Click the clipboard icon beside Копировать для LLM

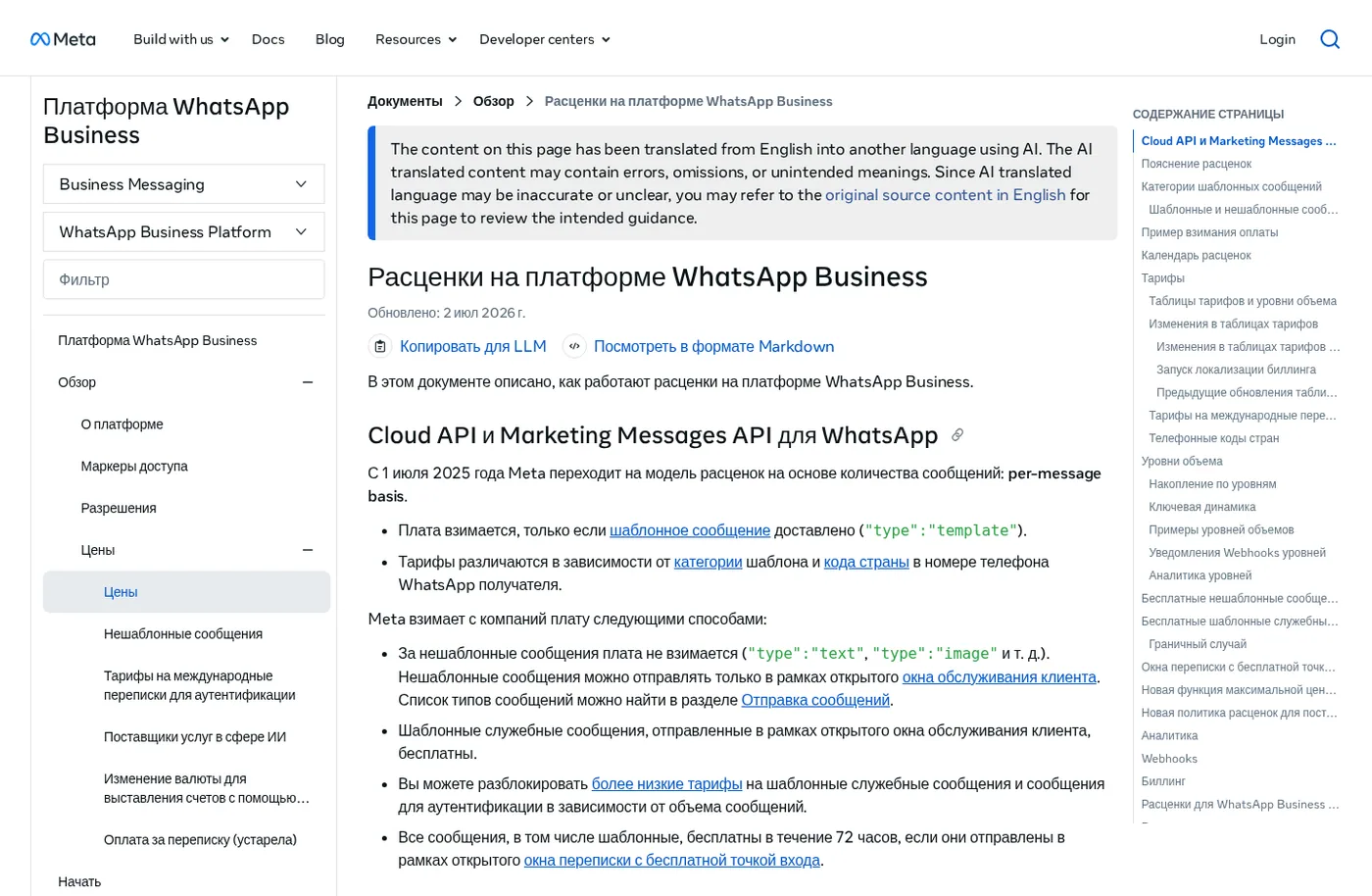379,346
